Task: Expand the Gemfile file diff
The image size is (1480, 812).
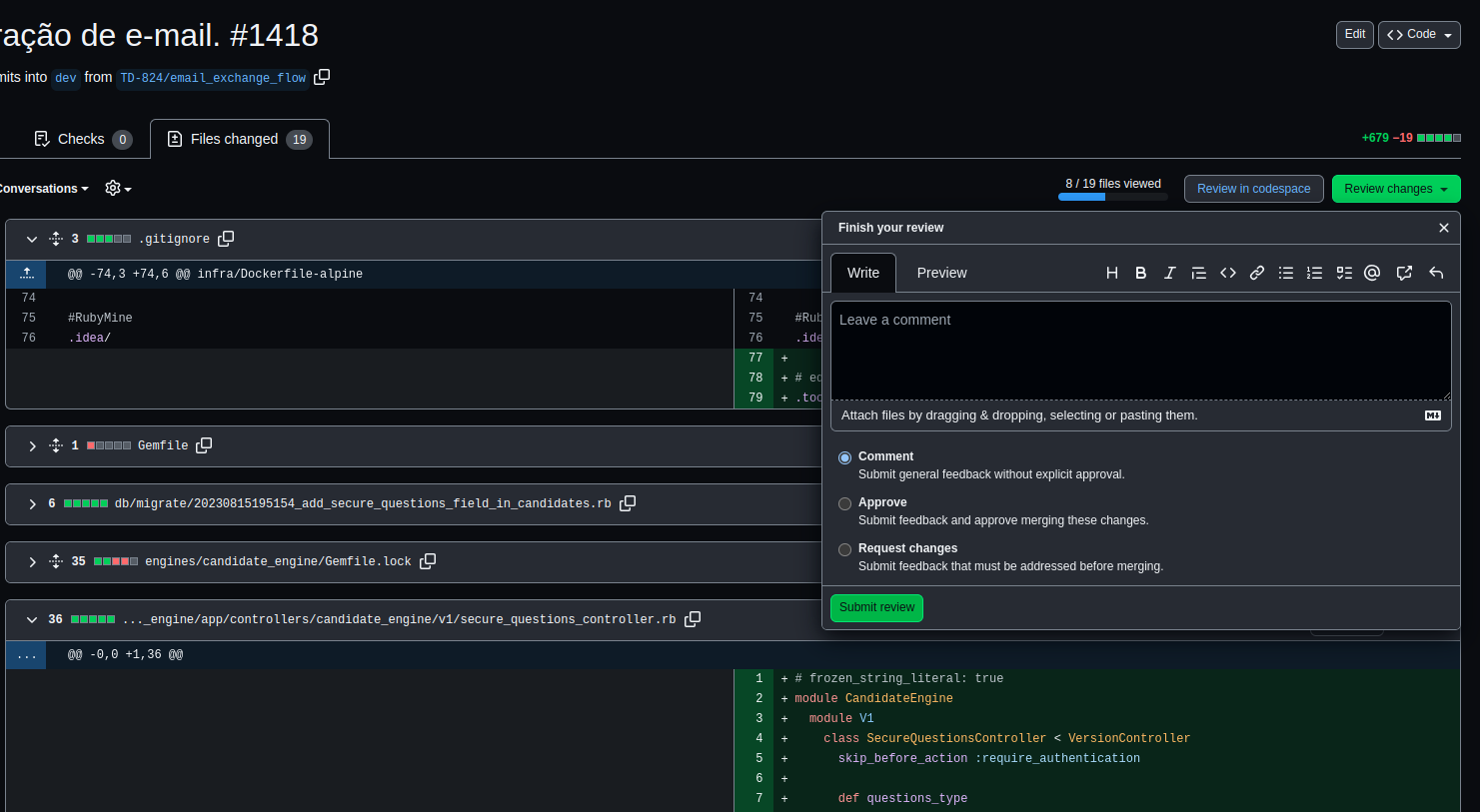Action: [32, 445]
